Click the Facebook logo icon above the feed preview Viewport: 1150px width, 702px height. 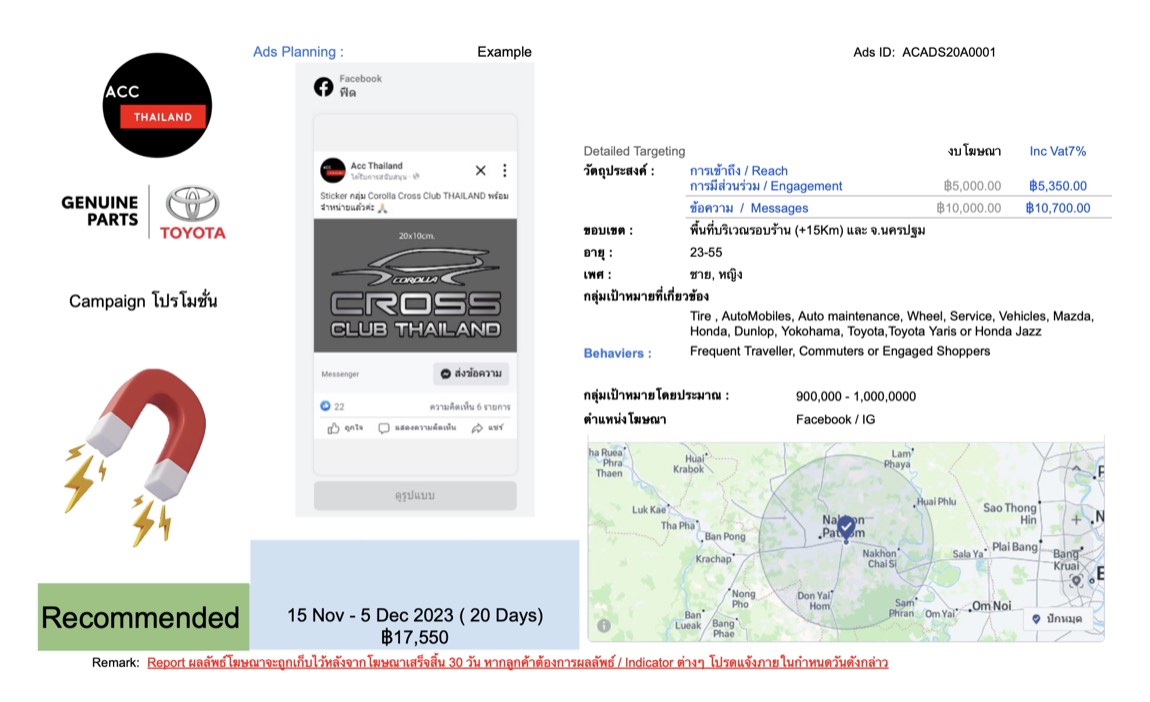click(x=323, y=87)
